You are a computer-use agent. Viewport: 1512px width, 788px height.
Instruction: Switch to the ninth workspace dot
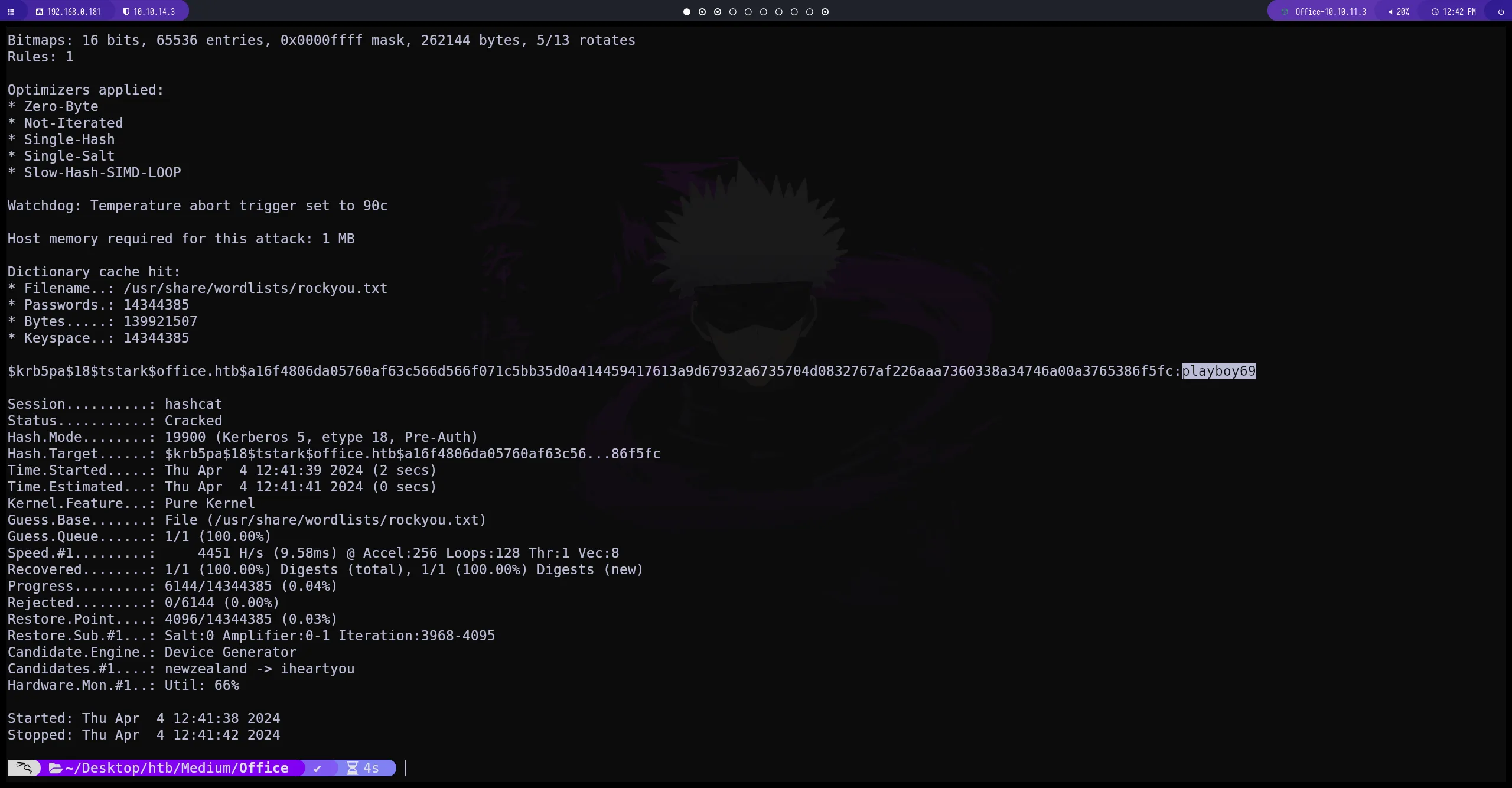[810, 12]
